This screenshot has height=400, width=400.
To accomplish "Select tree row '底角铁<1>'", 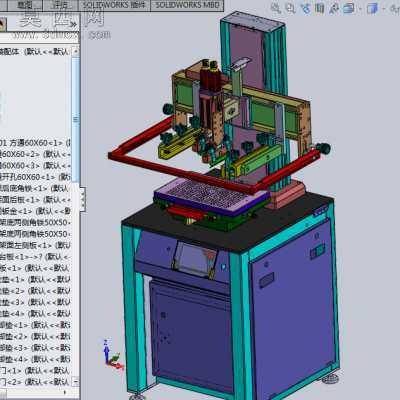I will pyautogui.click(x=35, y=188).
